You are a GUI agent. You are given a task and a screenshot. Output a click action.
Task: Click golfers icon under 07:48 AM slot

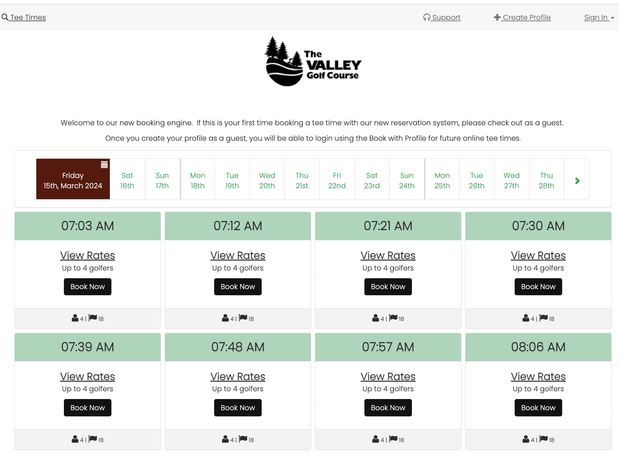226,440
